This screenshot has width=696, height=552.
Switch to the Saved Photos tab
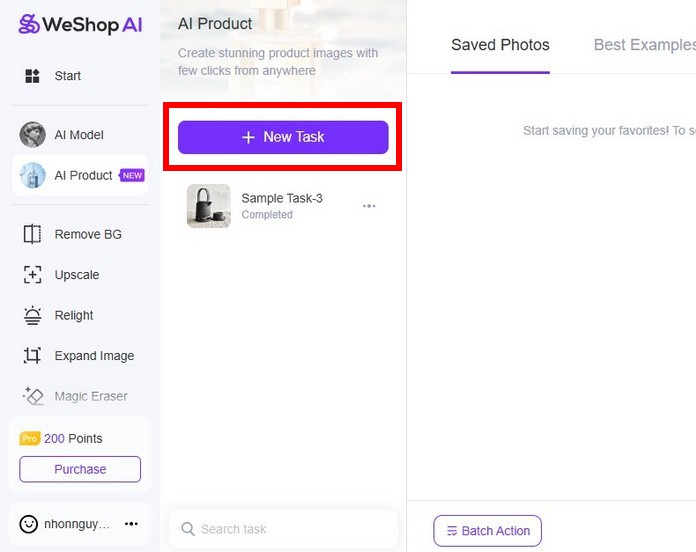coord(500,45)
